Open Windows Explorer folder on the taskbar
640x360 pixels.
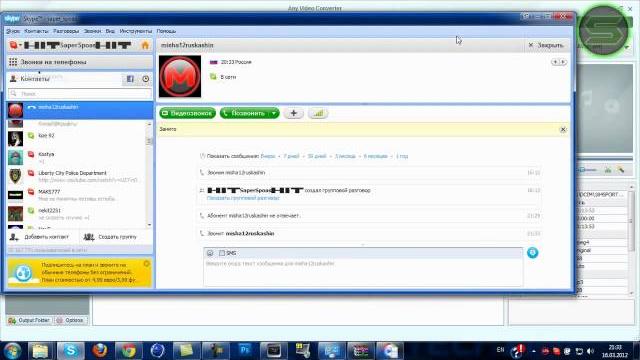click(x=40, y=351)
